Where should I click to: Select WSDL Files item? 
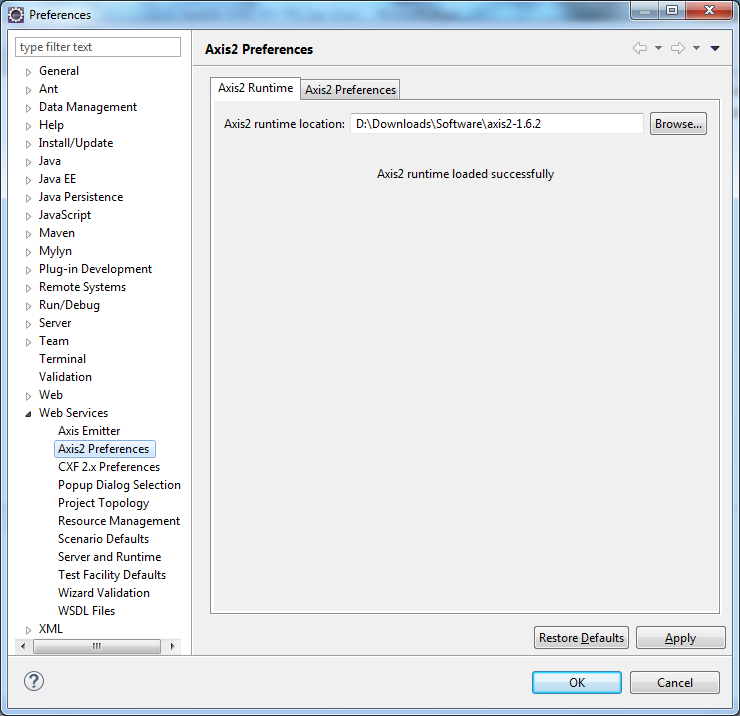pos(86,611)
